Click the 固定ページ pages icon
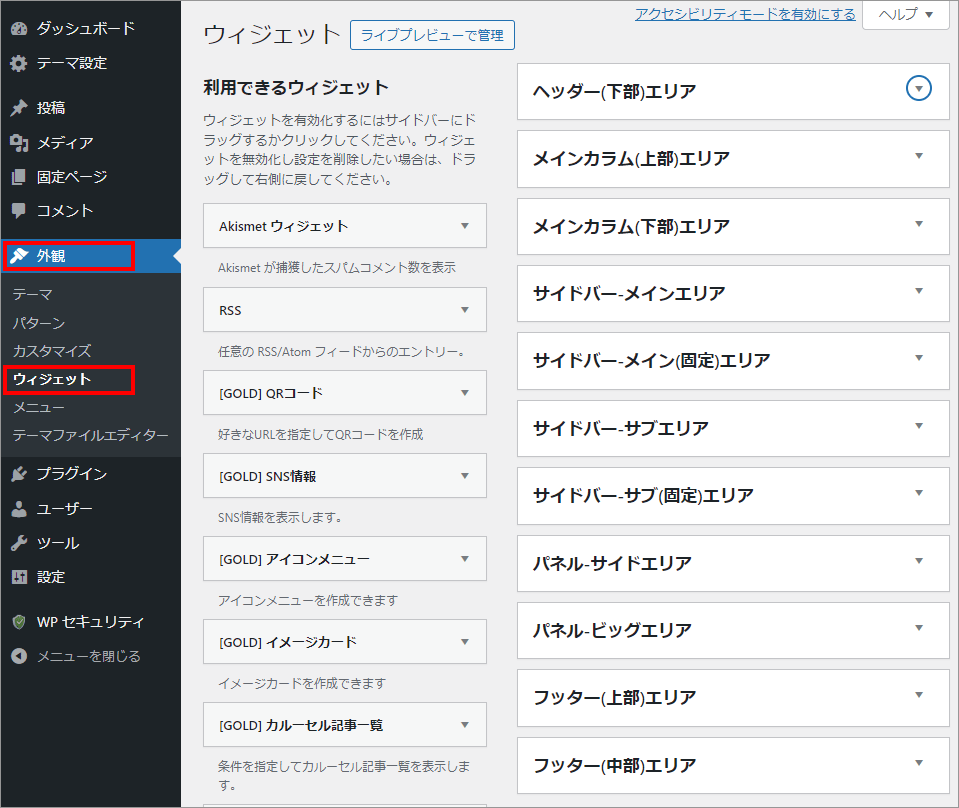The width and height of the screenshot is (959, 808). coord(19,177)
